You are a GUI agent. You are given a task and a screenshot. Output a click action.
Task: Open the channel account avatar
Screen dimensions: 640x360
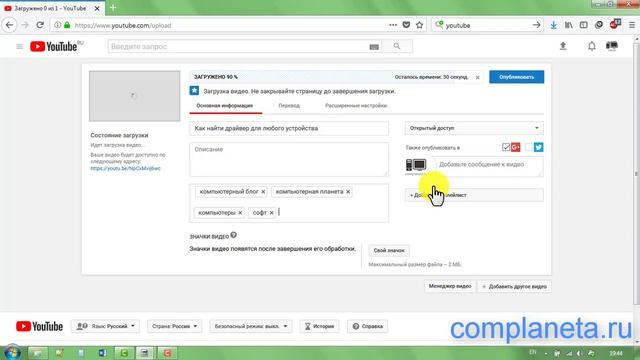click(611, 46)
